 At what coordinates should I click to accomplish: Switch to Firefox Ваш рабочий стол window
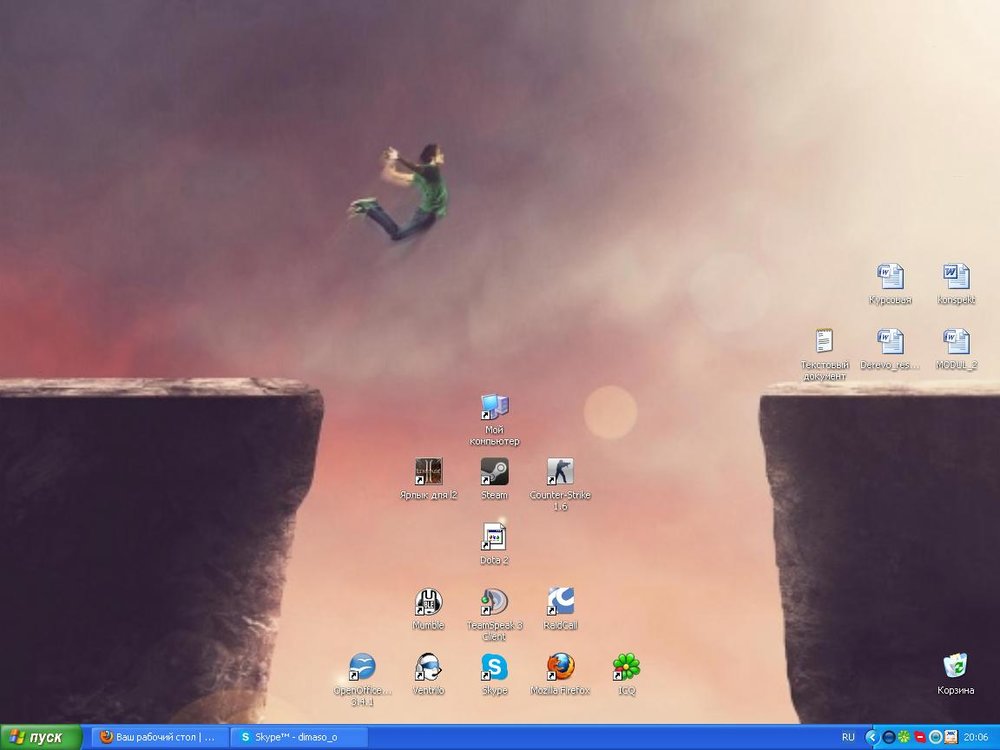coord(160,737)
